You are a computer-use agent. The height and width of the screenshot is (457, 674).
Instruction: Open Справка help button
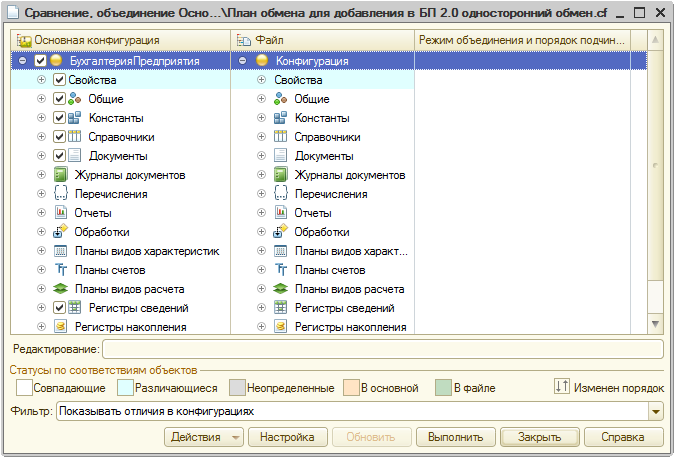pos(623,437)
